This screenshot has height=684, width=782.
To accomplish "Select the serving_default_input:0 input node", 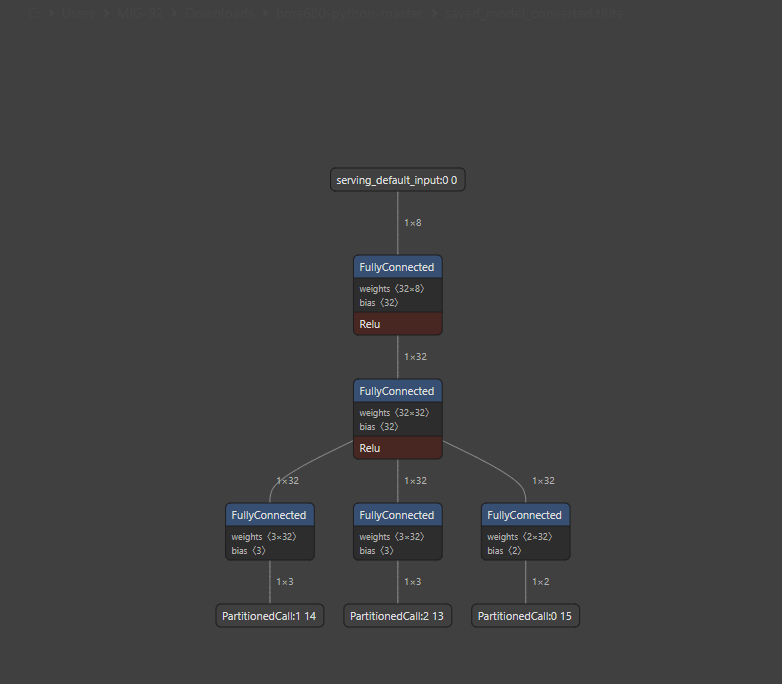I will click(397, 180).
